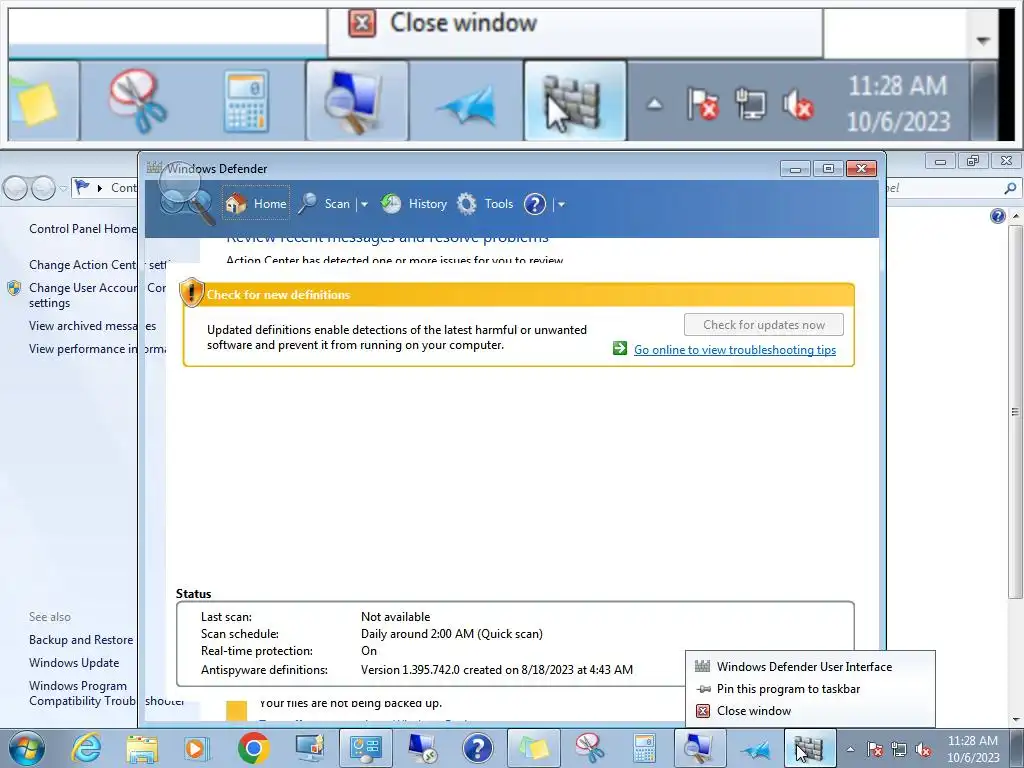
Task: Open Help and Support from taskbar
Action: click(478, 748)
